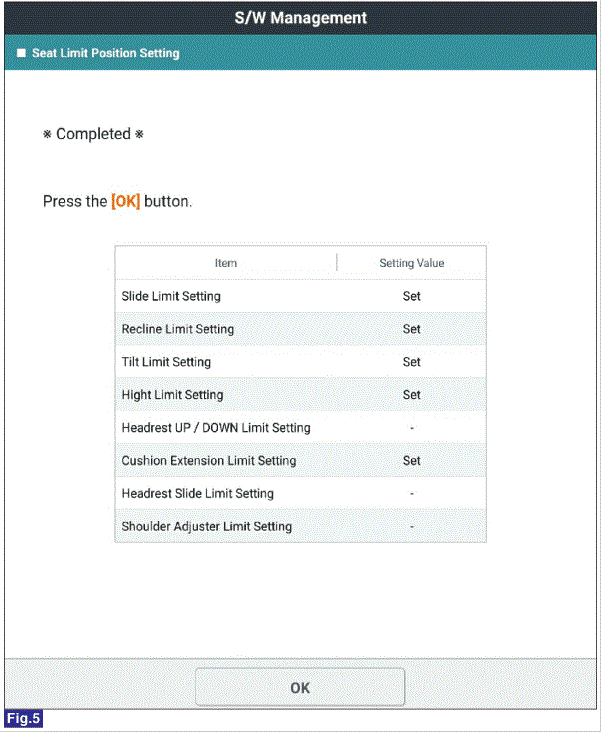Select Shoulder Adjuster Limit Setting row
This screenshot has height=733, width=603.
click(x=301, y=526)
